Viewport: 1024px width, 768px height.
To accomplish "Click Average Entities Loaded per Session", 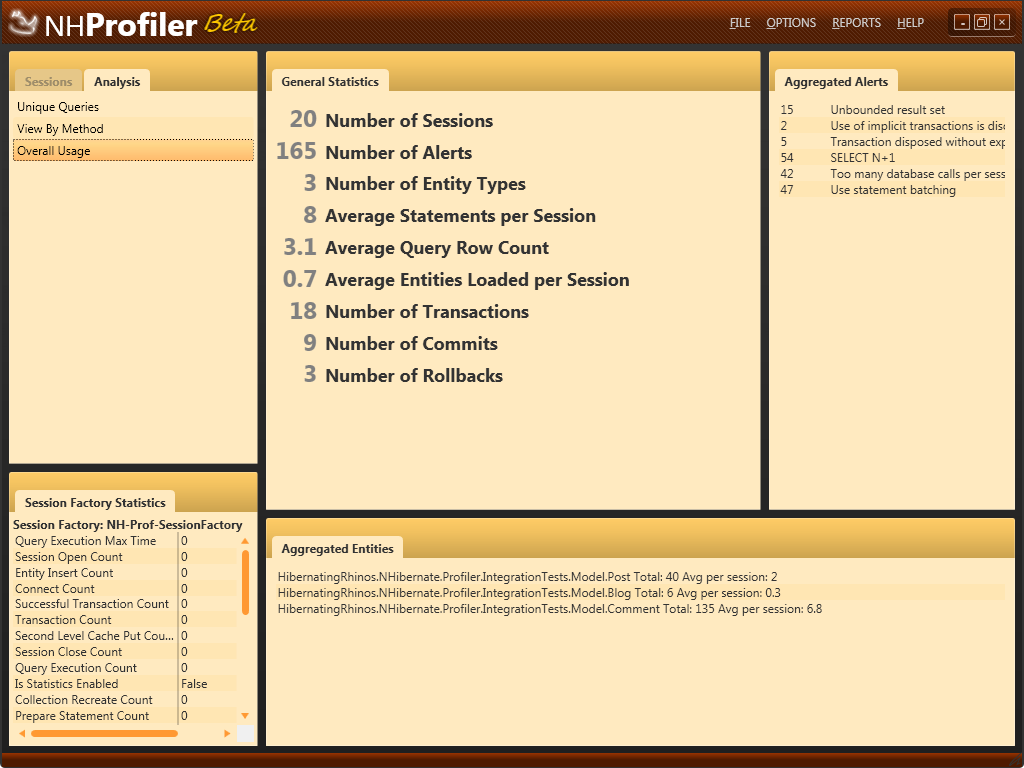I will [456, 280].
